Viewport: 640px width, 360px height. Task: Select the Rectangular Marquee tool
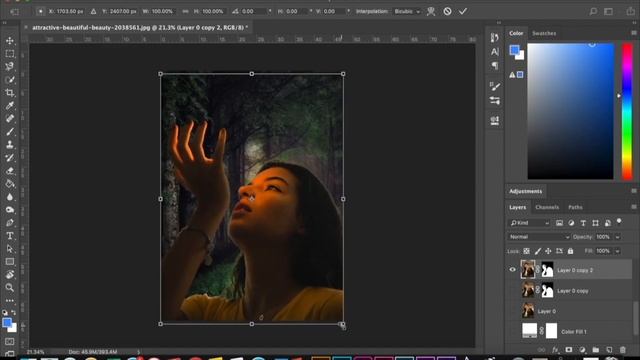(x=10, y=54)
